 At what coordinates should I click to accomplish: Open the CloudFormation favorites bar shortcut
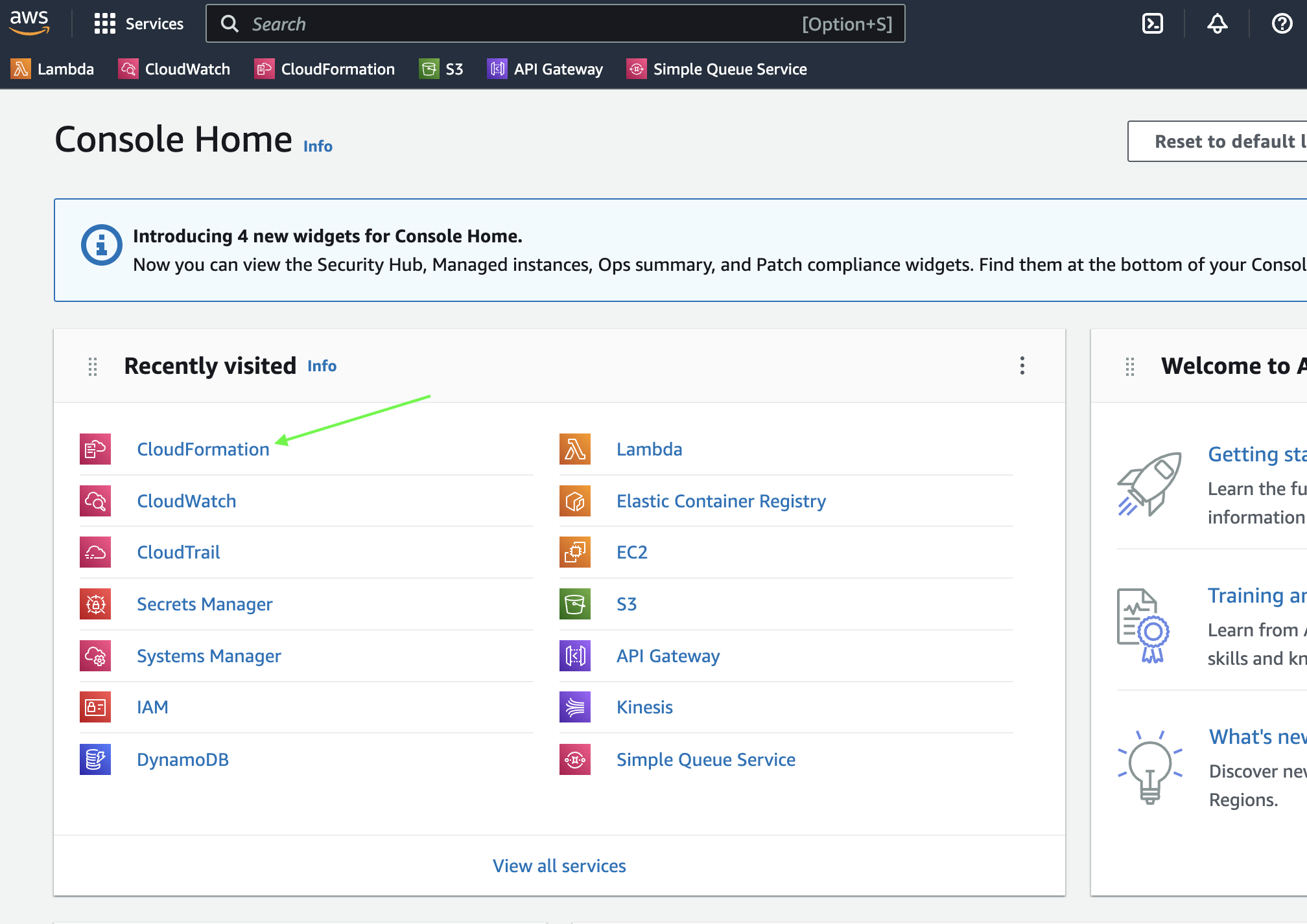[x=325, y=69]
